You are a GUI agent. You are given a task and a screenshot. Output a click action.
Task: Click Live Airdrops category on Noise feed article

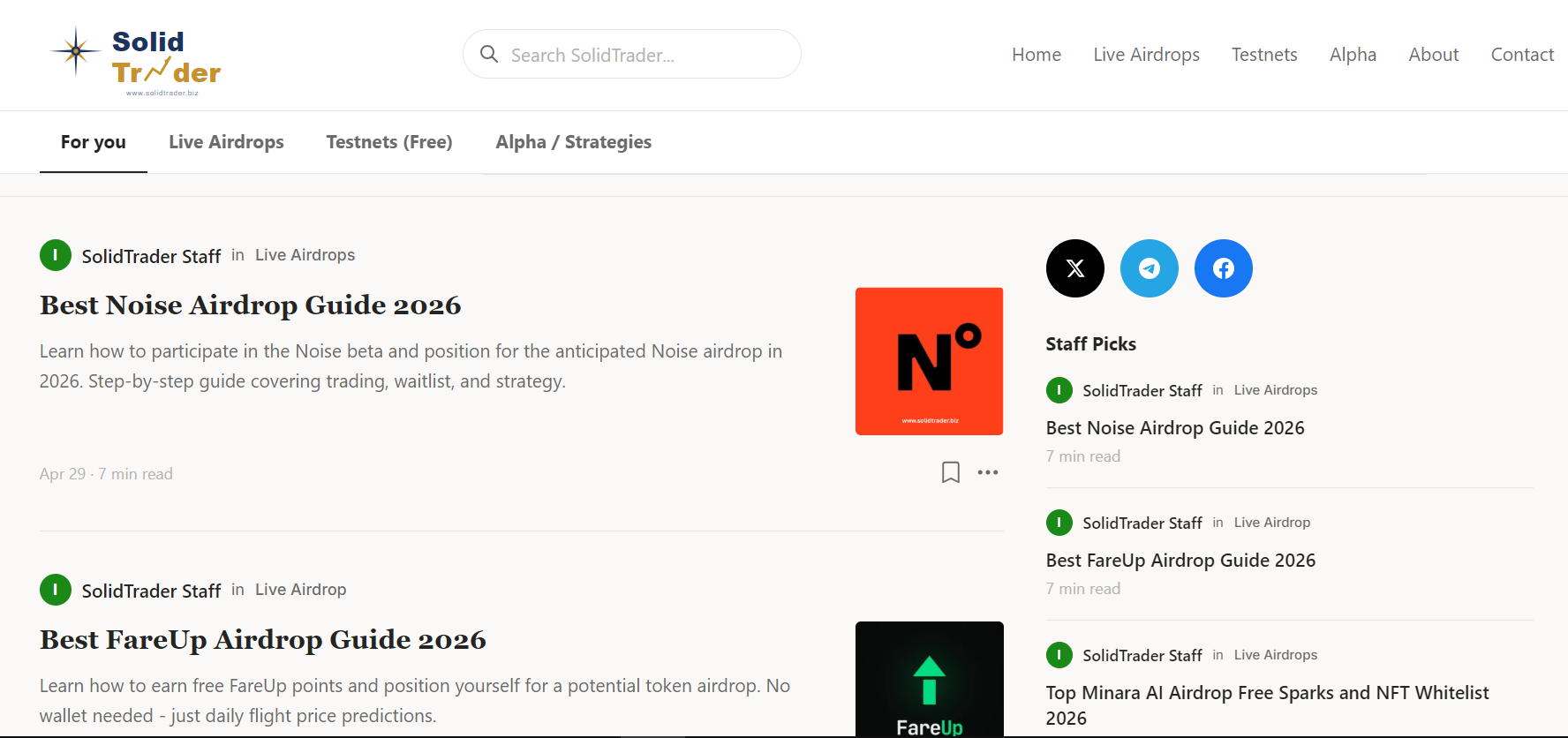(305, 255)
